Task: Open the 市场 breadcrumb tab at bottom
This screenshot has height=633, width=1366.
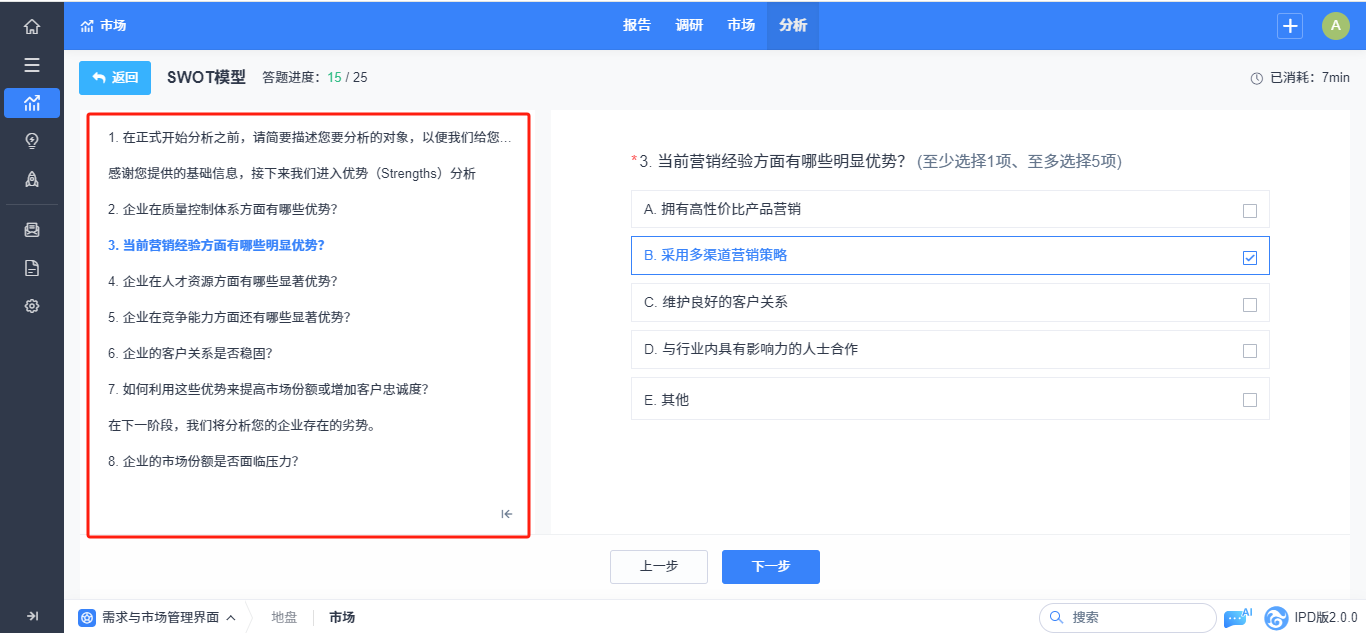Action: [x=342, y=618]
